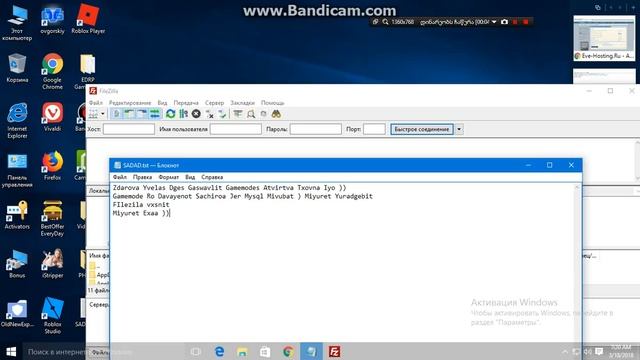Click Windows Start button
Screen dimensions: 640x360
click(11, 351)
